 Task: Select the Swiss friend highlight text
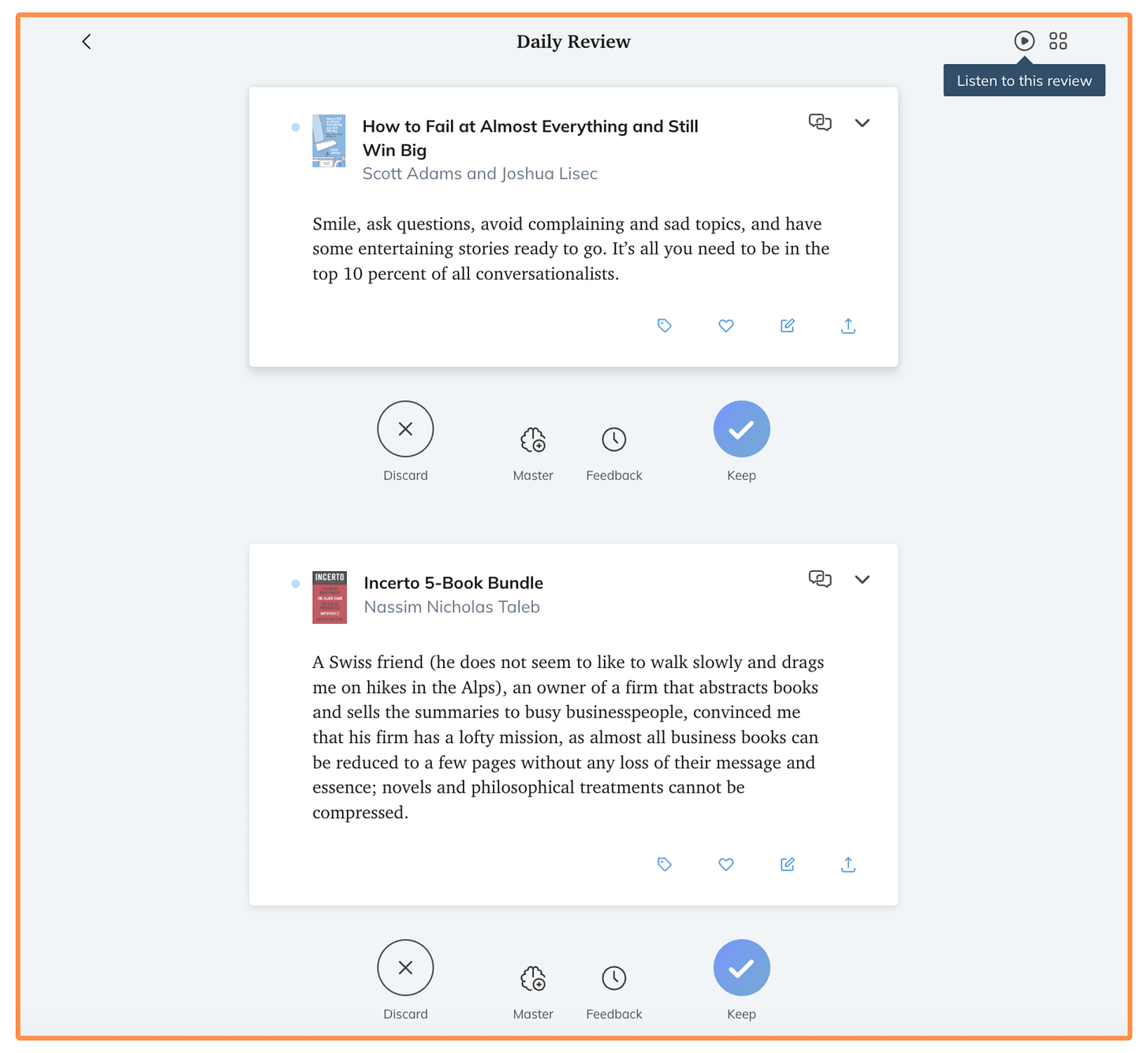pos(568,737)
